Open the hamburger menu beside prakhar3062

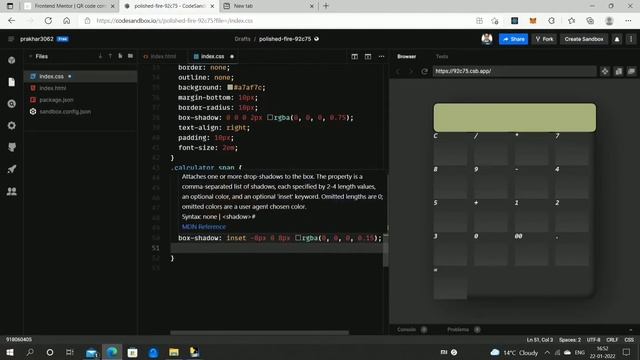11,39
